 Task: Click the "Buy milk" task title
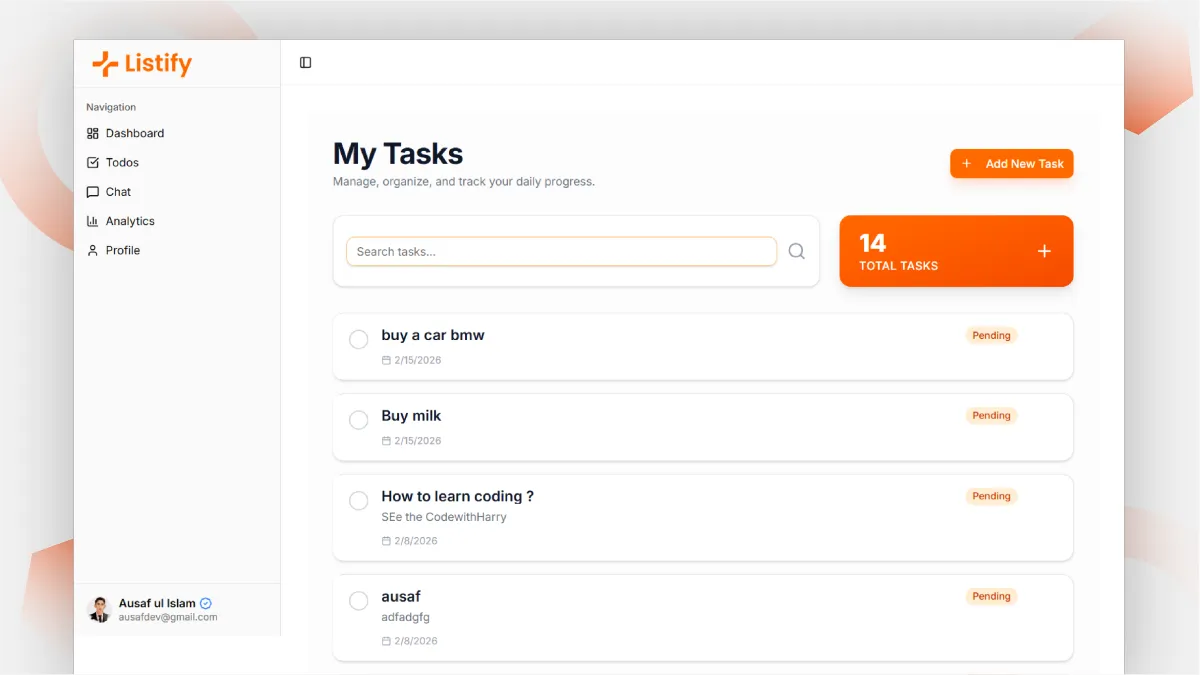411,415
